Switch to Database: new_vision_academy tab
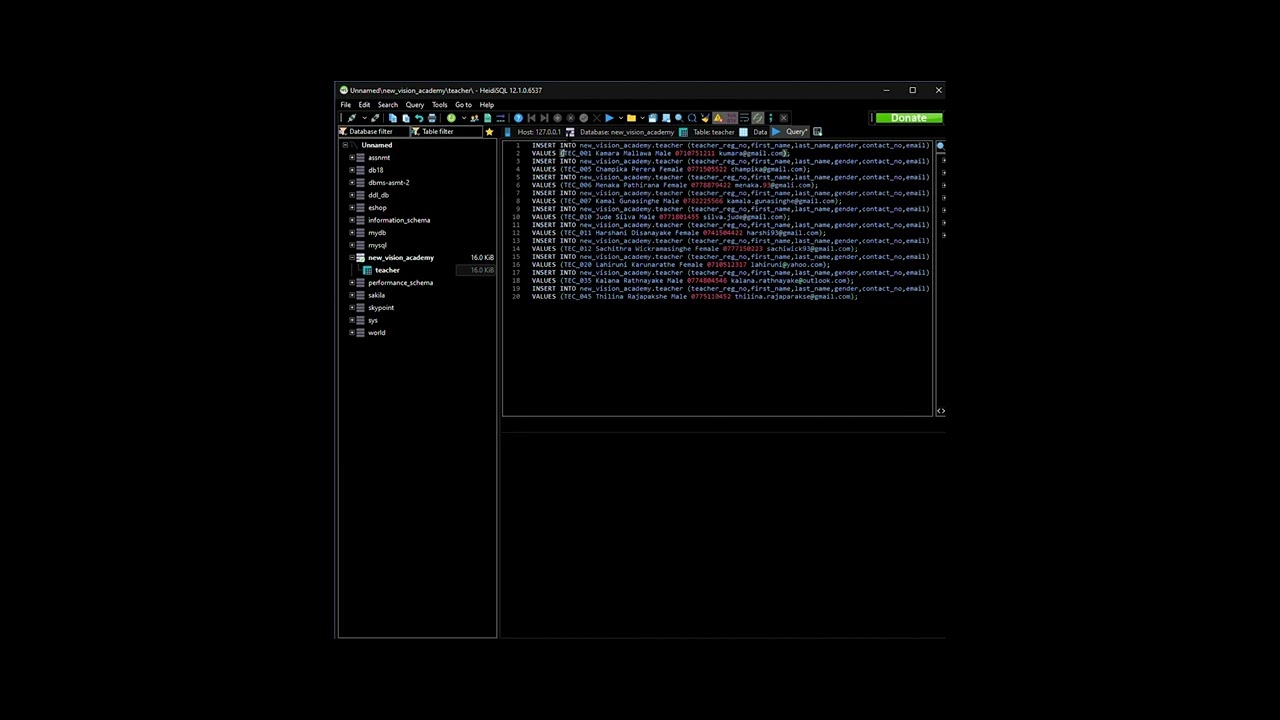The width and height of the screenshot is (1280, 720). [620, 132]
